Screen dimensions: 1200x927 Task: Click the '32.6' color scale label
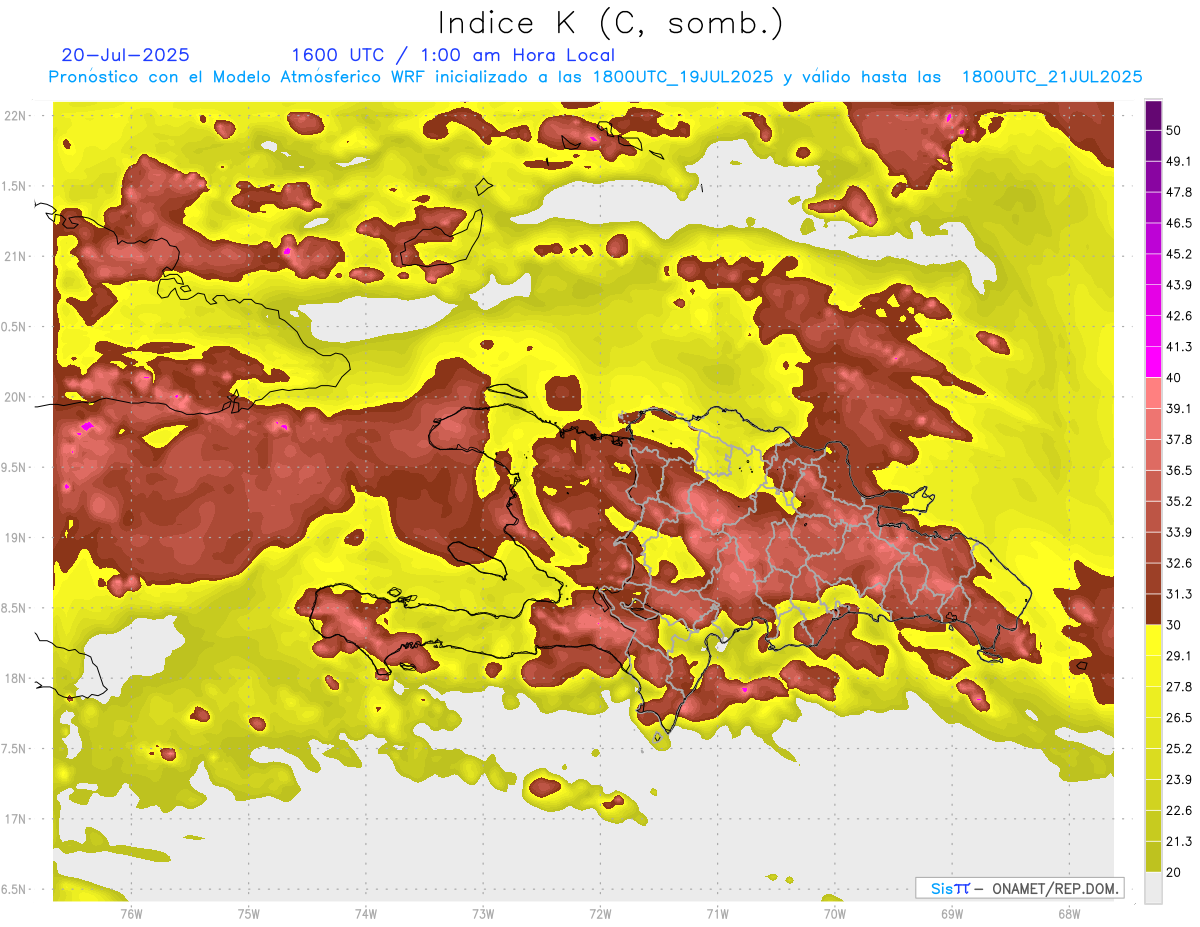pyautogui.click(x=1178, y=563)
